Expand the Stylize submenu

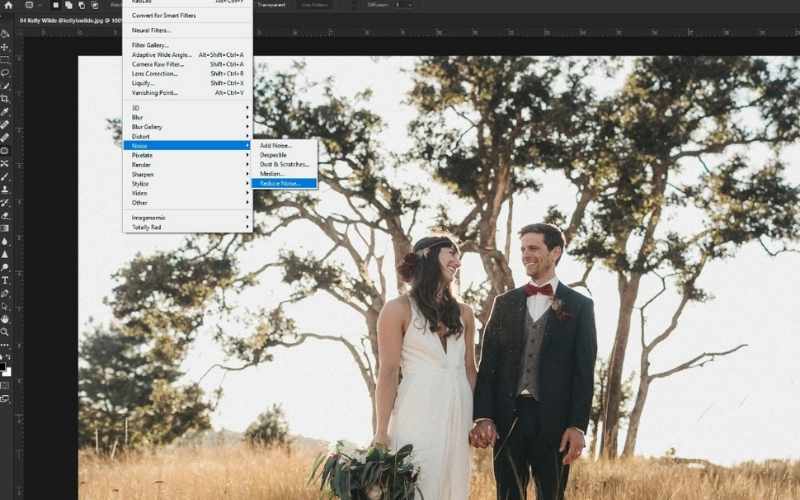[188, 184]
